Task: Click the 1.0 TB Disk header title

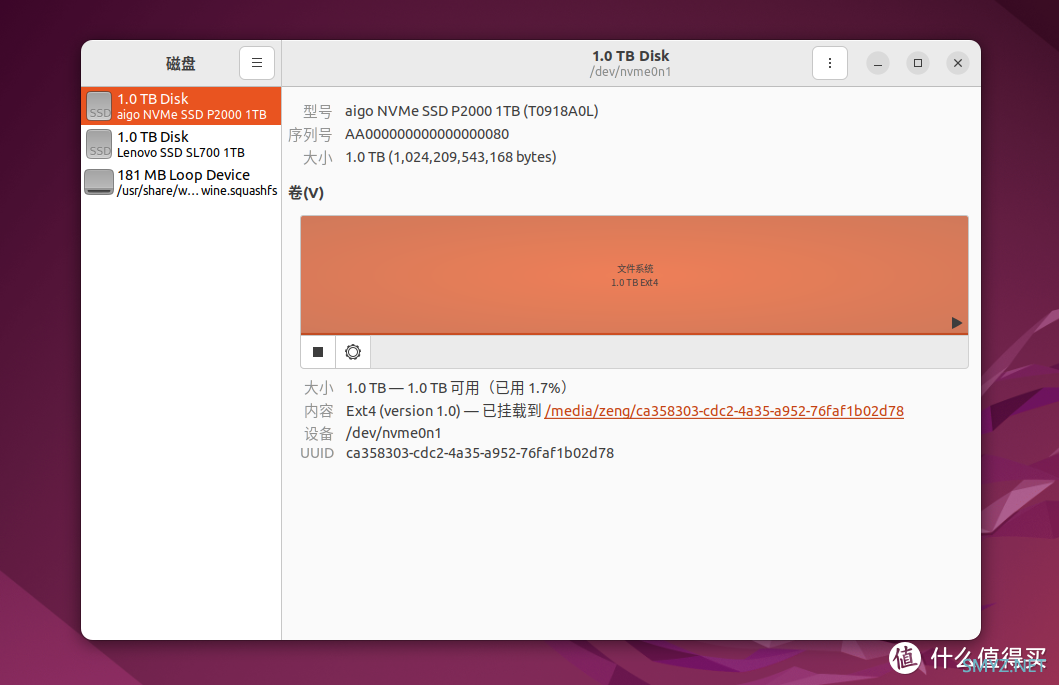Action: point(631,56)
